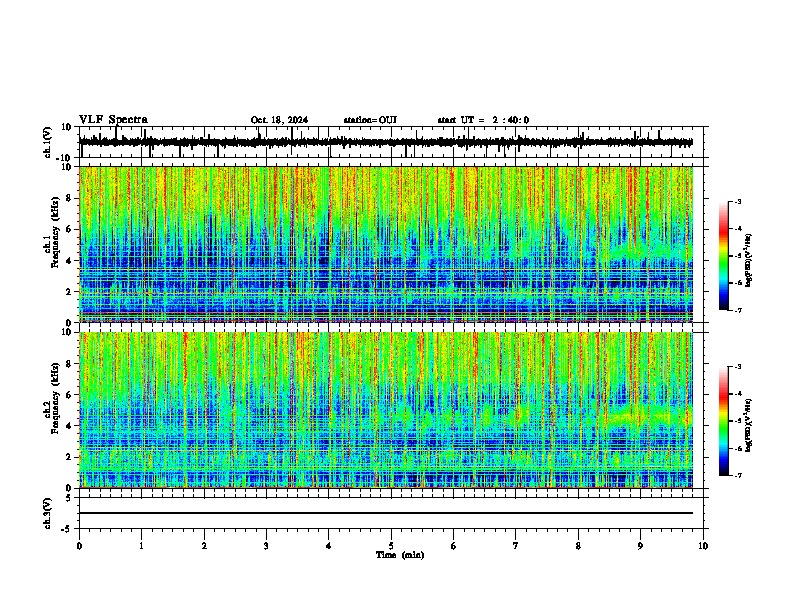Screen dimensions: 792x612
Task: Click the ch.1 "Frequency (kHz)" axis label
Action: click(55, 232)
